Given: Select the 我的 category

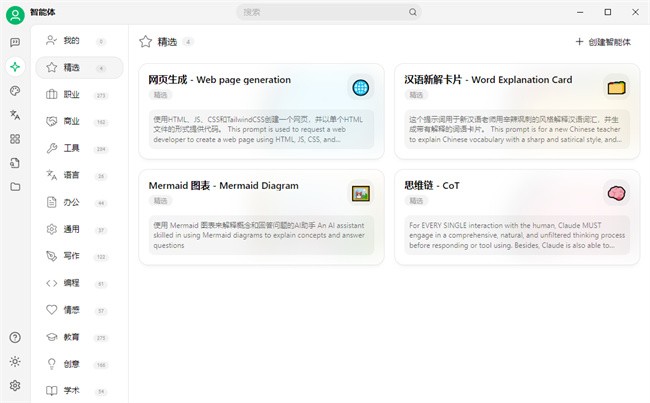Looking at the screenshot, I should tap(79, 41).
